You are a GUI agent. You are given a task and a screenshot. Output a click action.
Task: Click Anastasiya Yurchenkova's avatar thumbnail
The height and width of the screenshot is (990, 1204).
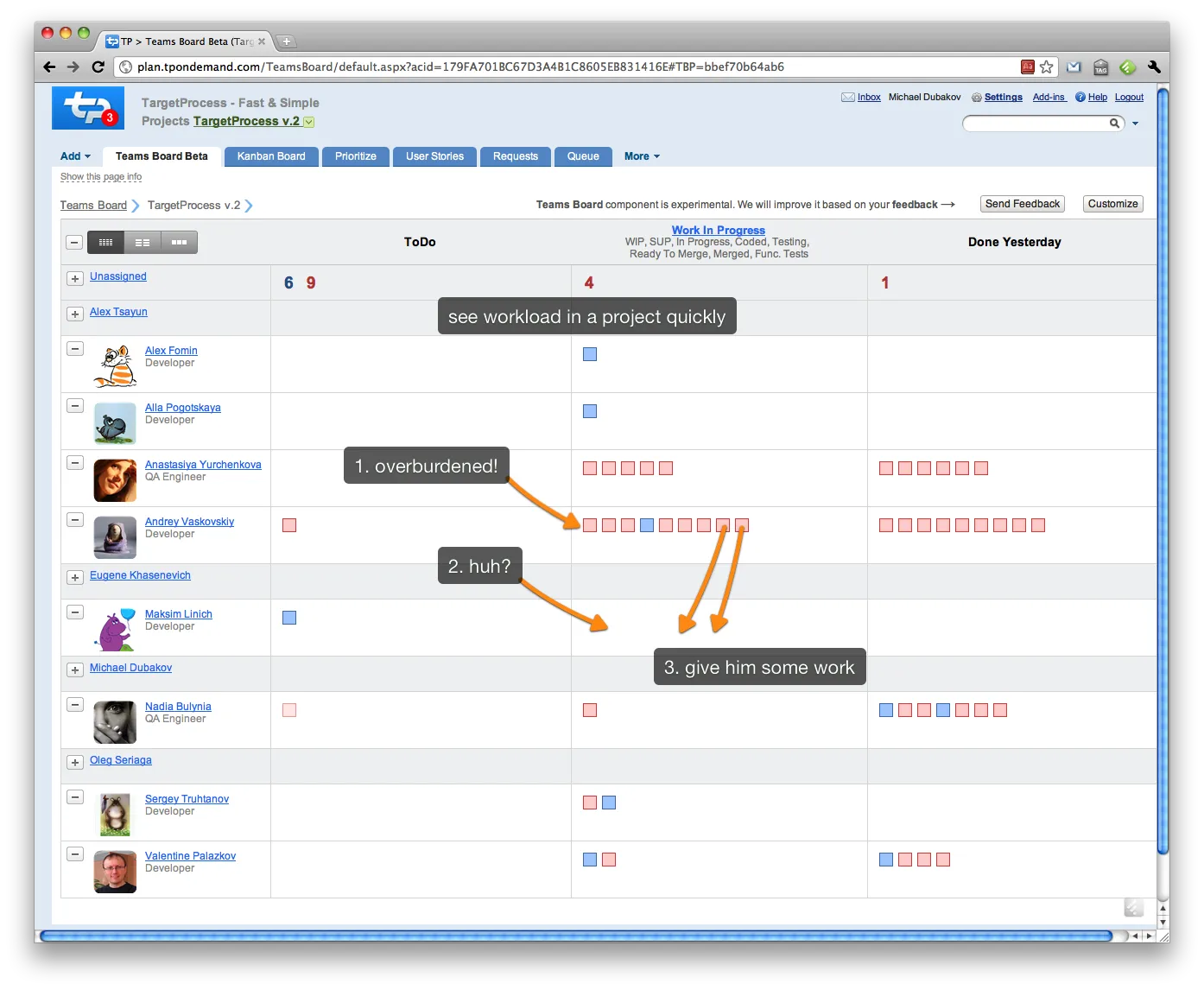tap(115, 480)
